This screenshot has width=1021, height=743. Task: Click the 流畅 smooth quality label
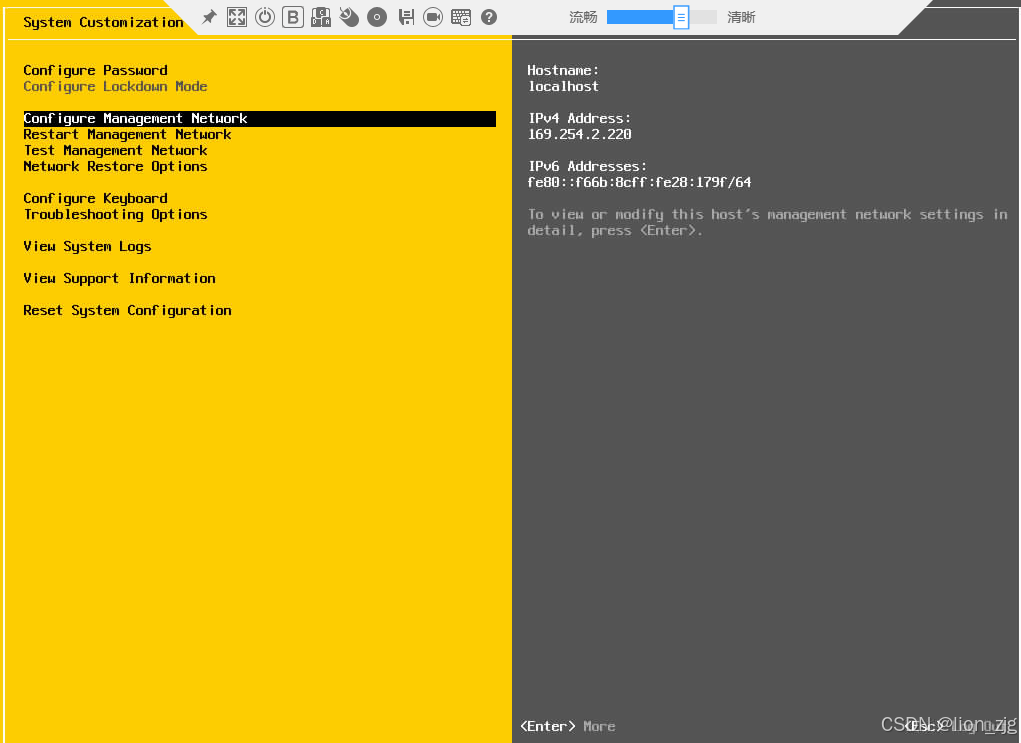point(583,18)
